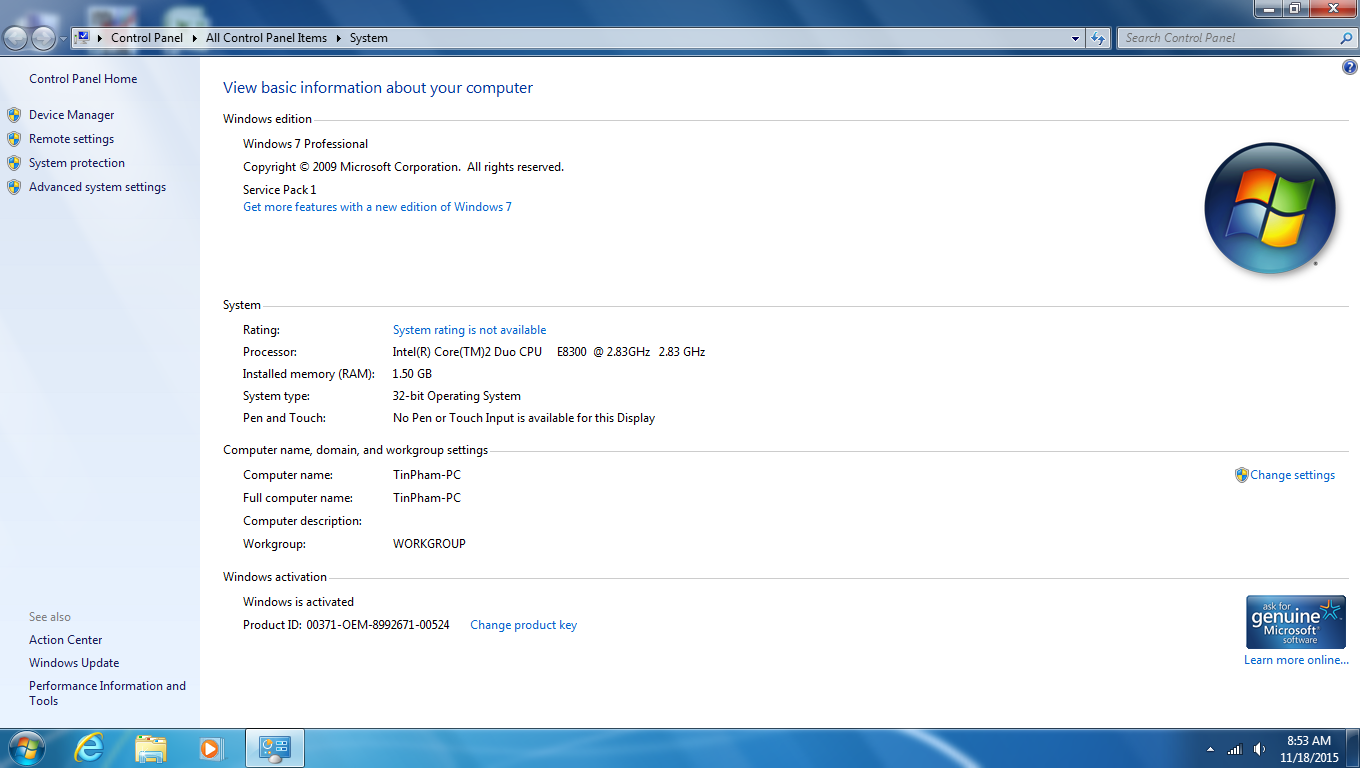Viewport: 1360px width, 768px height.
Task: Click the search magnifier icon
Action: pyautogui.click(x=1345, y=38)
